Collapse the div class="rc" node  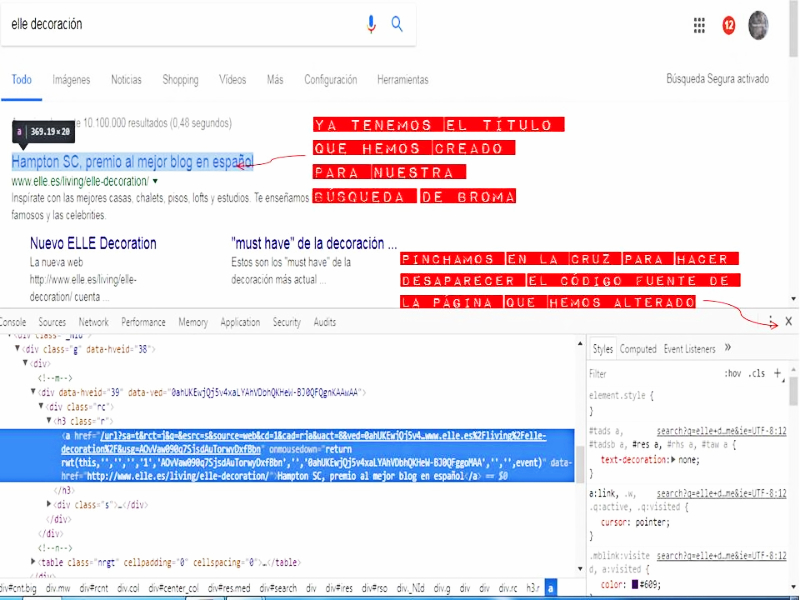(41, 406)
